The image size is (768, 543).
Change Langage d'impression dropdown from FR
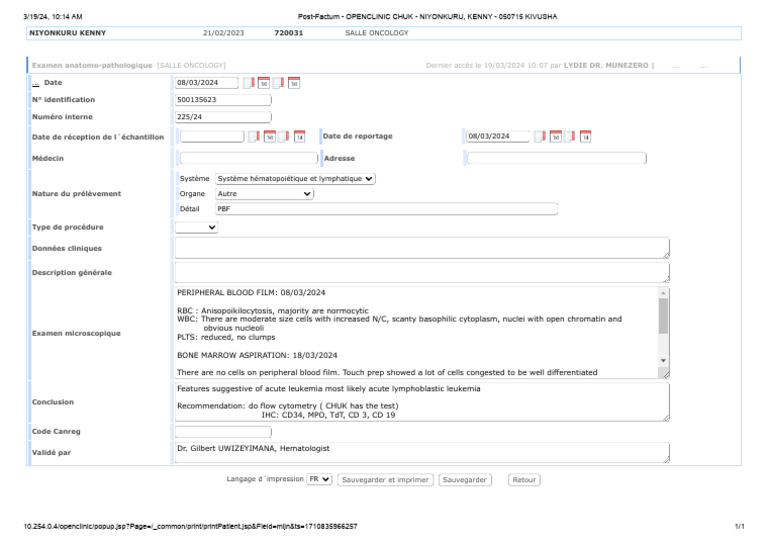point(319,480)
